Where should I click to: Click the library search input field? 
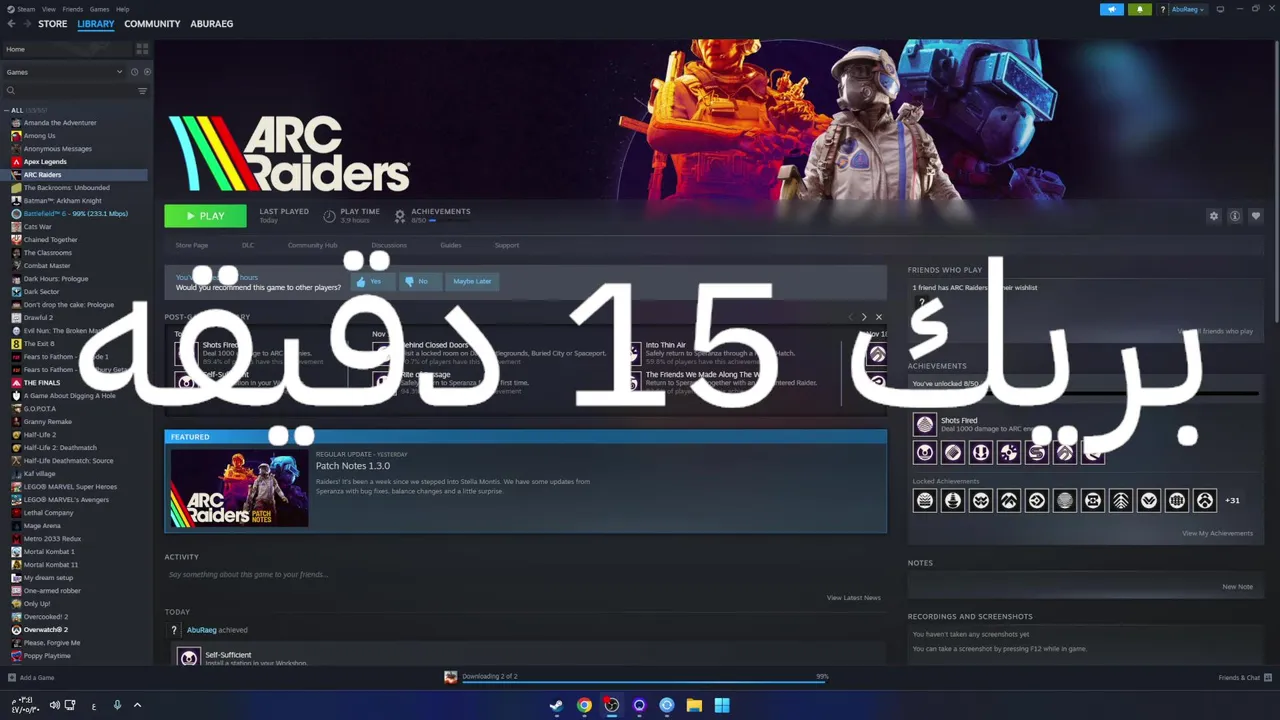[x=68, y=91]
